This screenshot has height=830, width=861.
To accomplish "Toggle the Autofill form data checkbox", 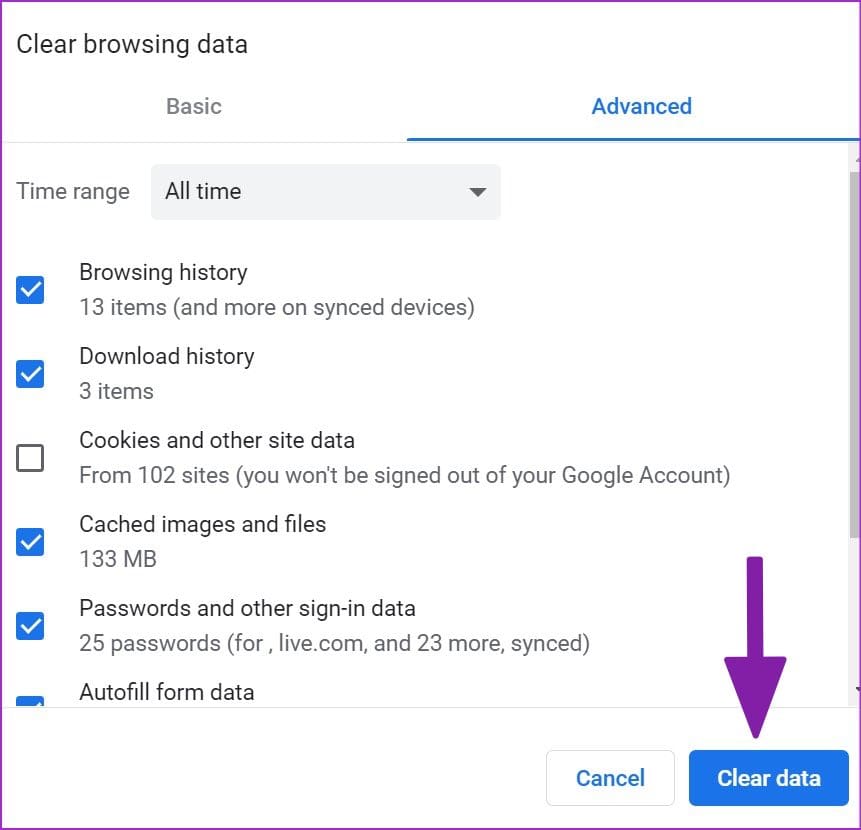I will (30, 701).
